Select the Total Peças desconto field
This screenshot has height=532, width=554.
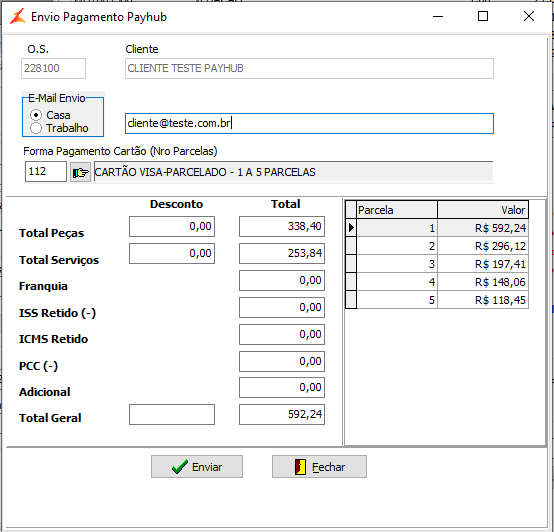pos(172,226)
